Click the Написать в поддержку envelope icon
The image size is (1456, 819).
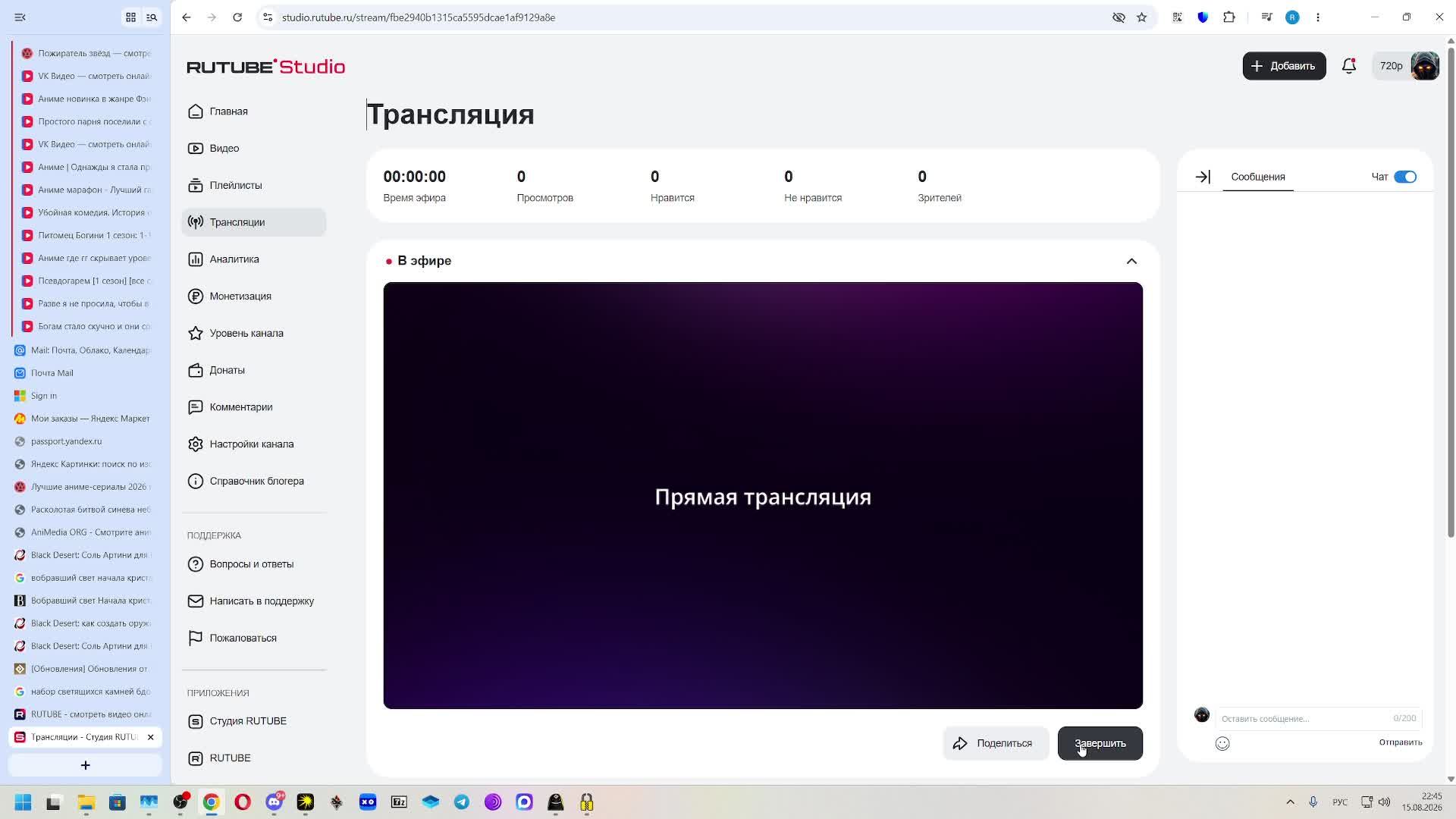pyautogui.click(x=196, y=601)
